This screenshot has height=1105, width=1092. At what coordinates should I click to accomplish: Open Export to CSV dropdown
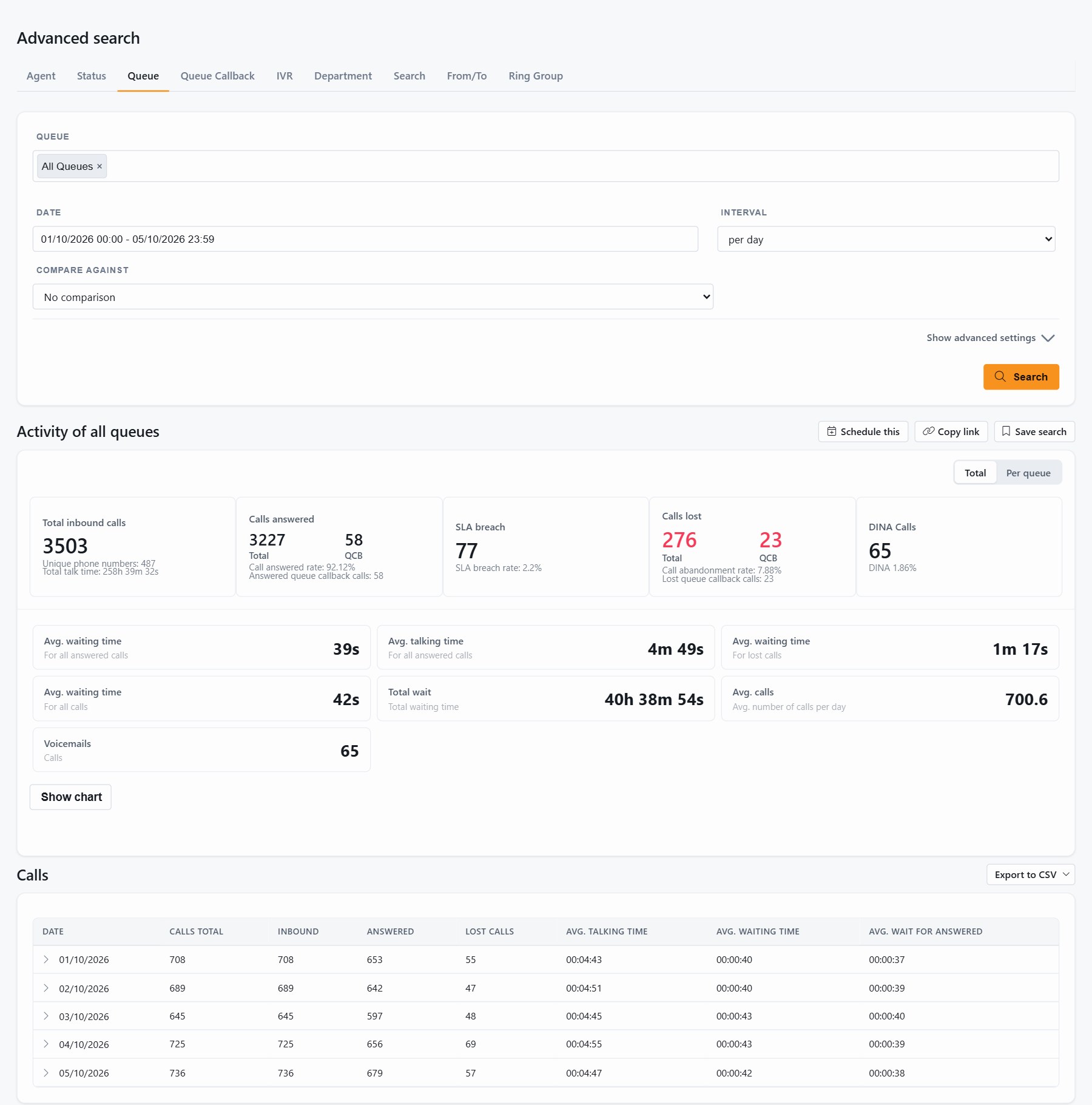coord(1031,874)
